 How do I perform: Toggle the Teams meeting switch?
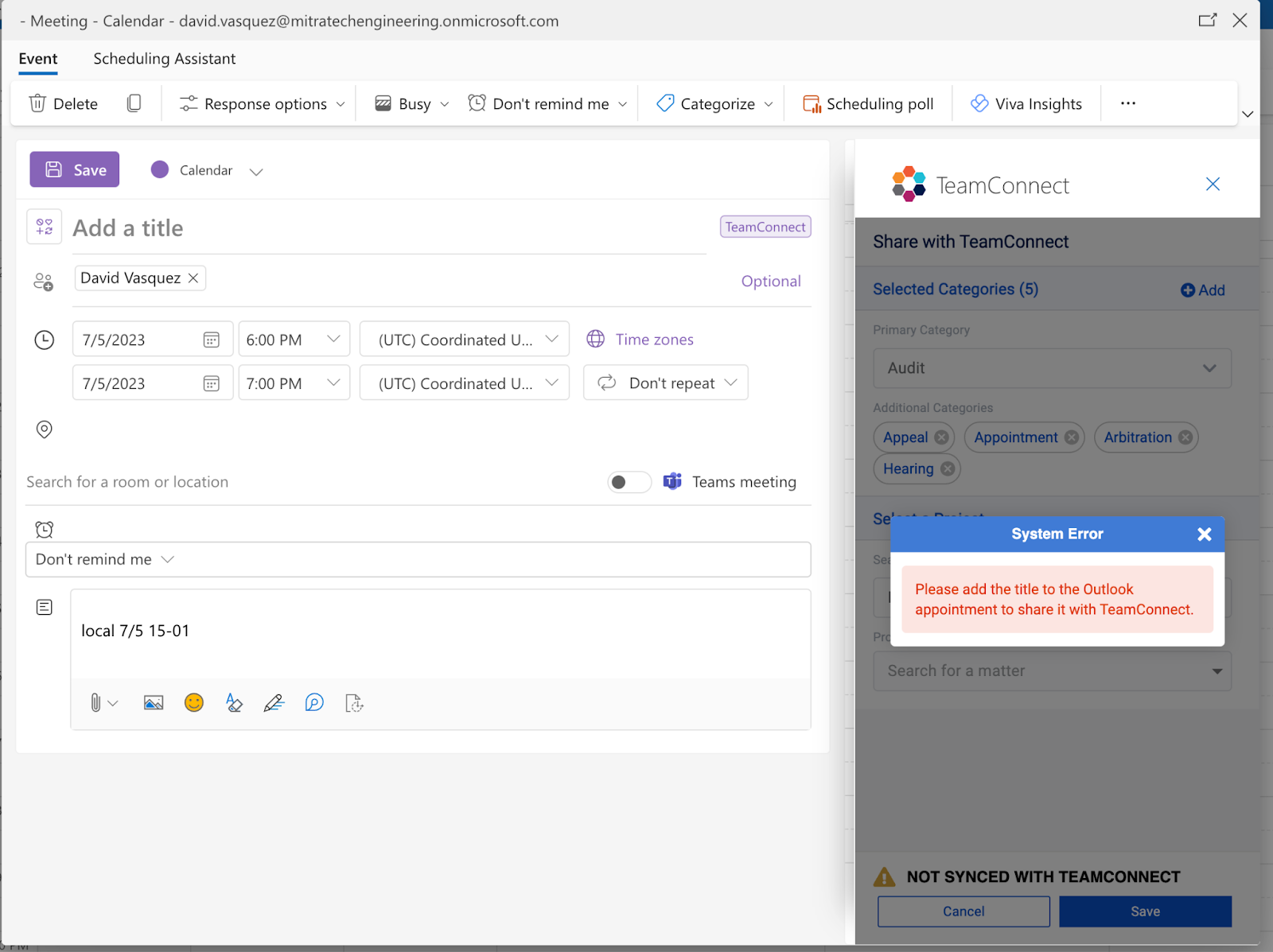[629, 482]
